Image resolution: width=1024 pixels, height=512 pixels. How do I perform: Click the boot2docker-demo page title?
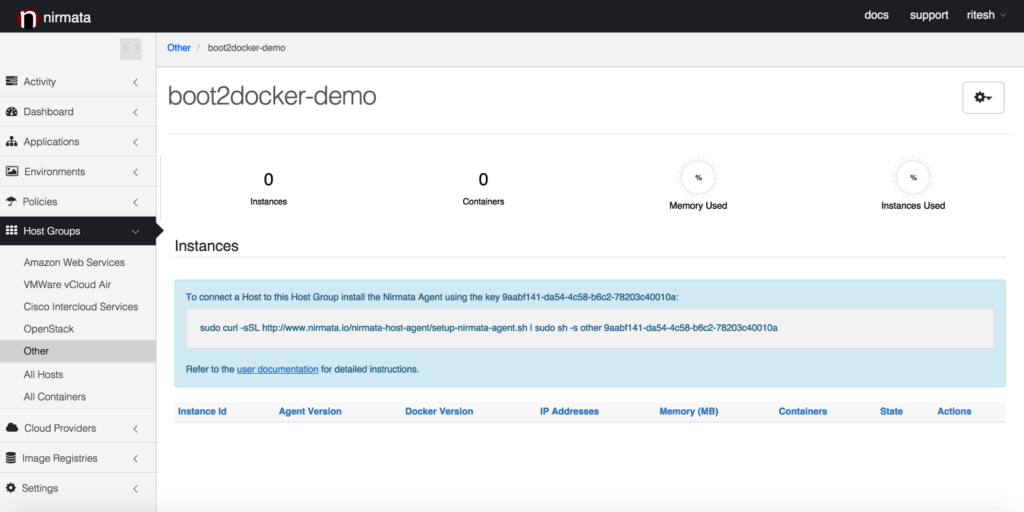click(272, 97)
